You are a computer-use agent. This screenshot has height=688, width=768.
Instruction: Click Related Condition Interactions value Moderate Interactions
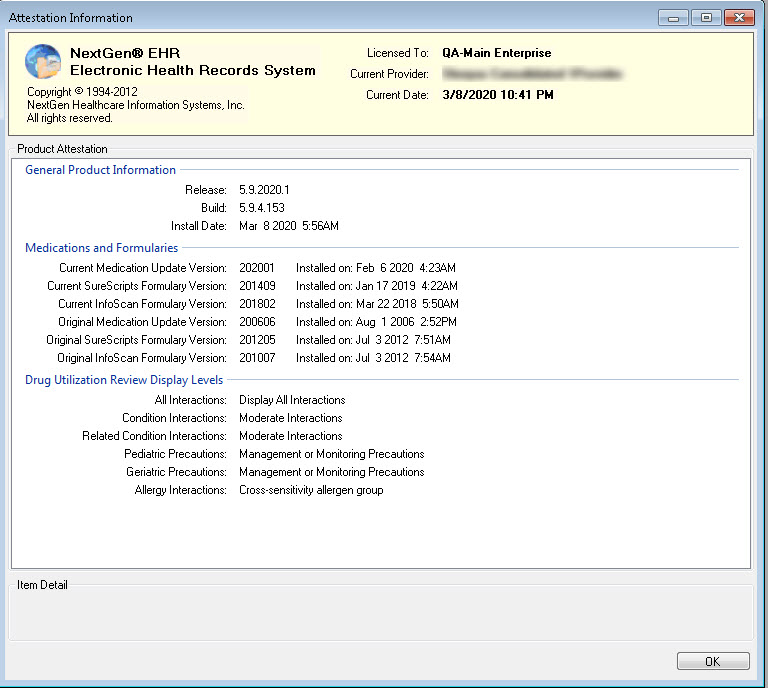(x=290, y=436)
